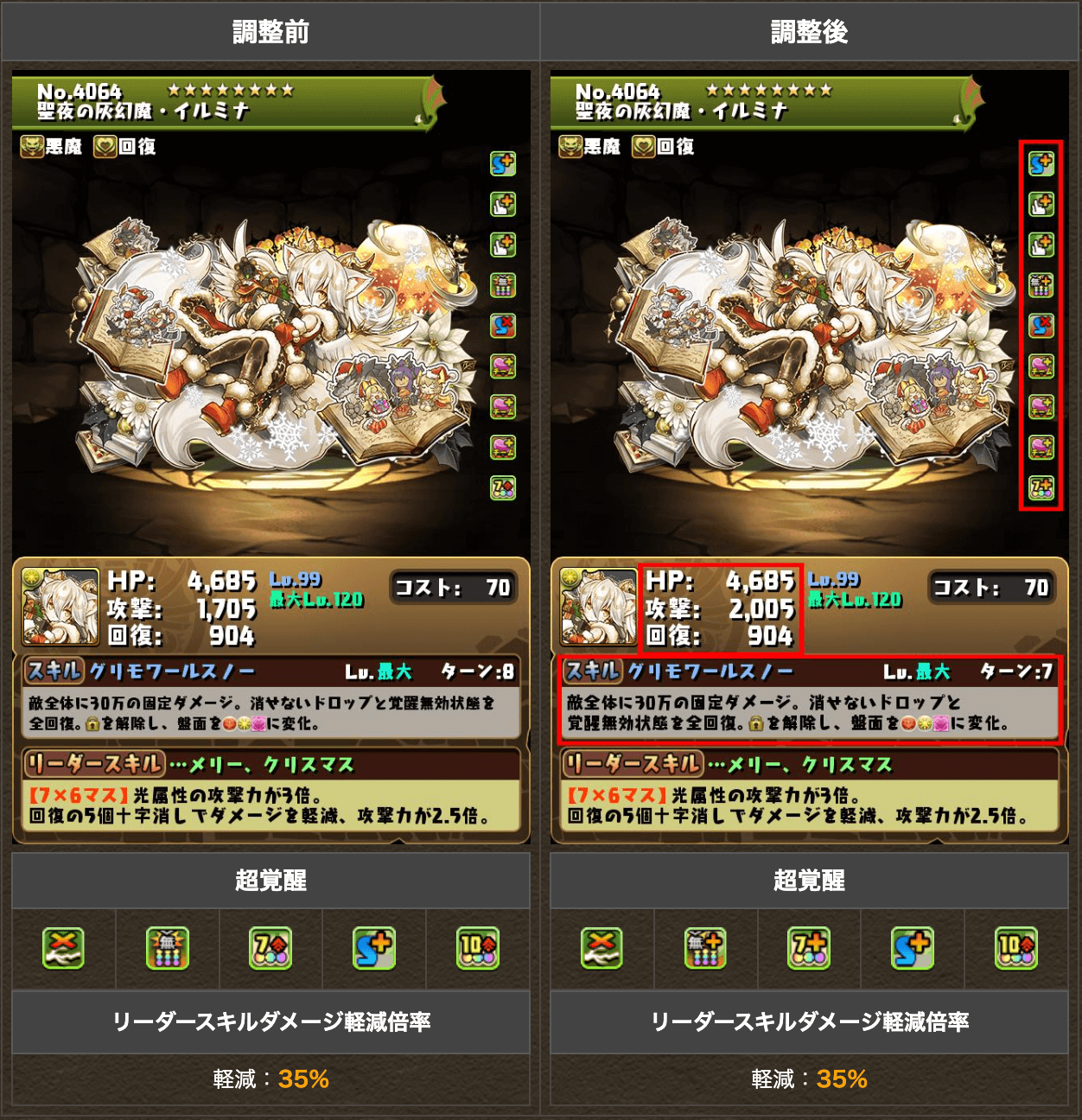Select the 10-combo super awakening icon in the 調整後 panel
The width and height of the screenshot is (1082, 1120).
point(1016,948)
